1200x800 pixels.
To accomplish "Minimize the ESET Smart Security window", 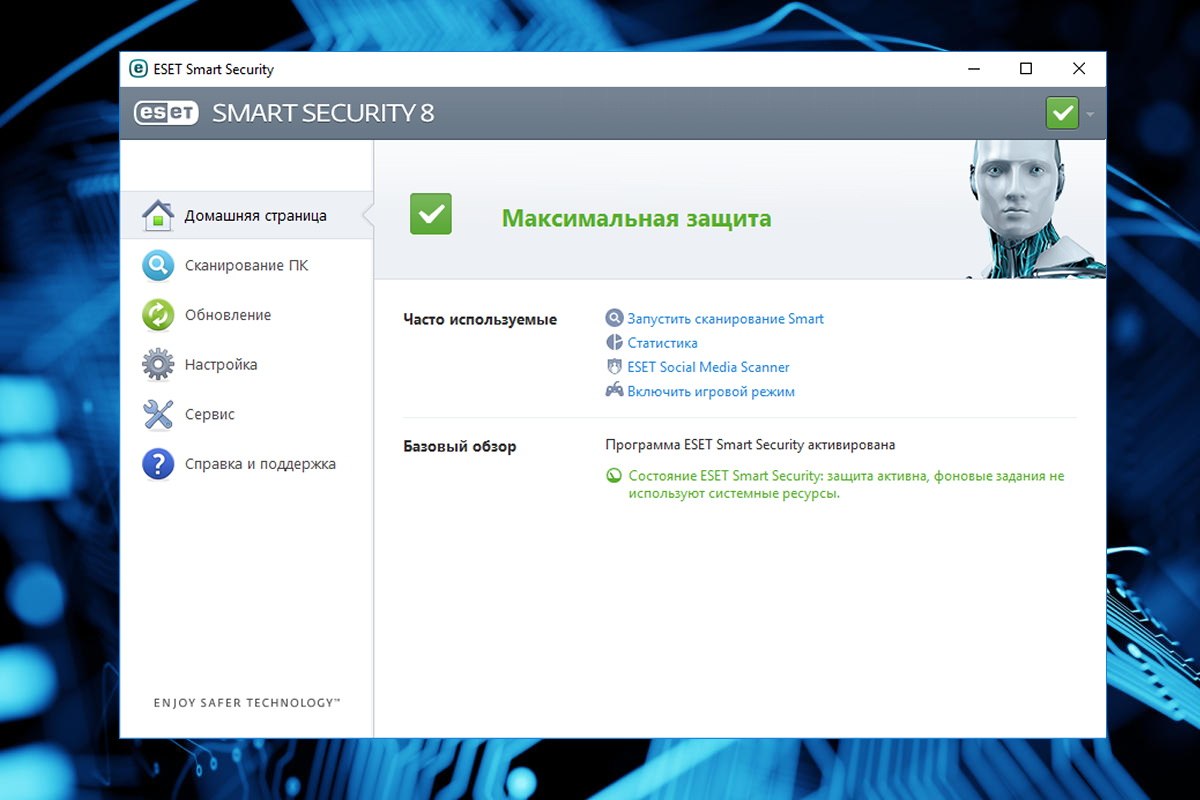I will pyautogui.click(x=972, y=69).
